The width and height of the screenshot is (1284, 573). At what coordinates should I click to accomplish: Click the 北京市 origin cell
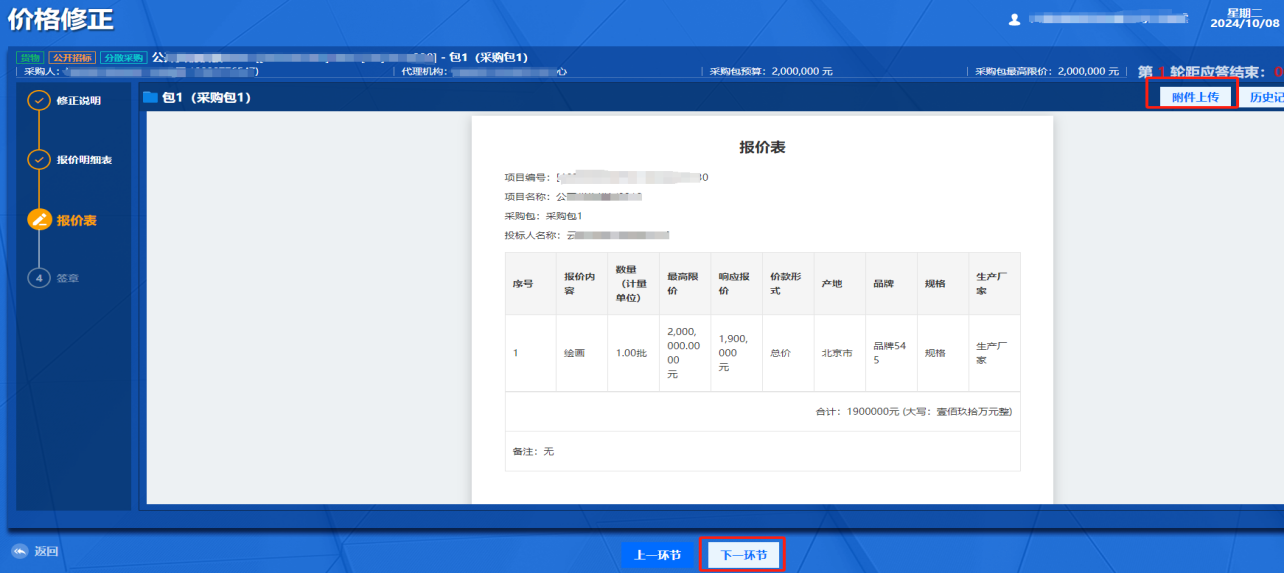[837, 353]
